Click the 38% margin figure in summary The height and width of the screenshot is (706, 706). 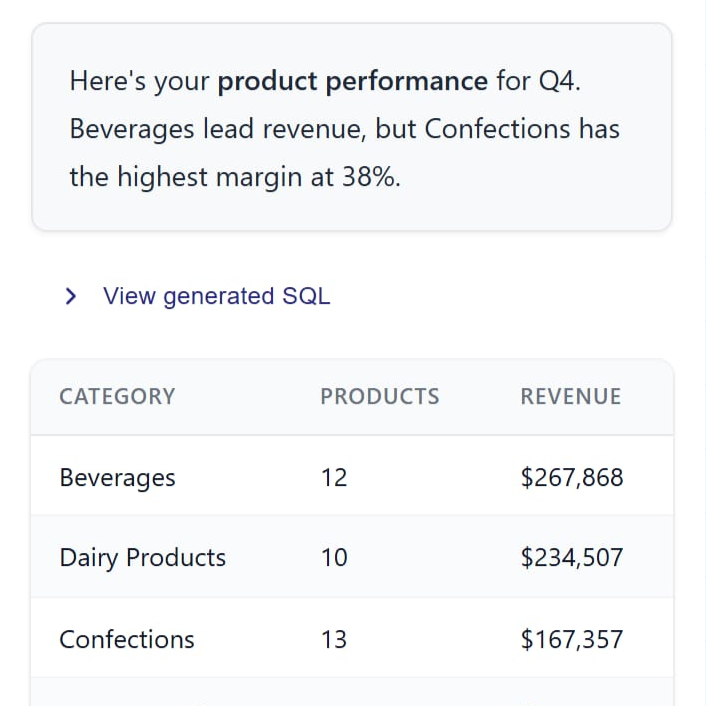(x=371, y=178)
